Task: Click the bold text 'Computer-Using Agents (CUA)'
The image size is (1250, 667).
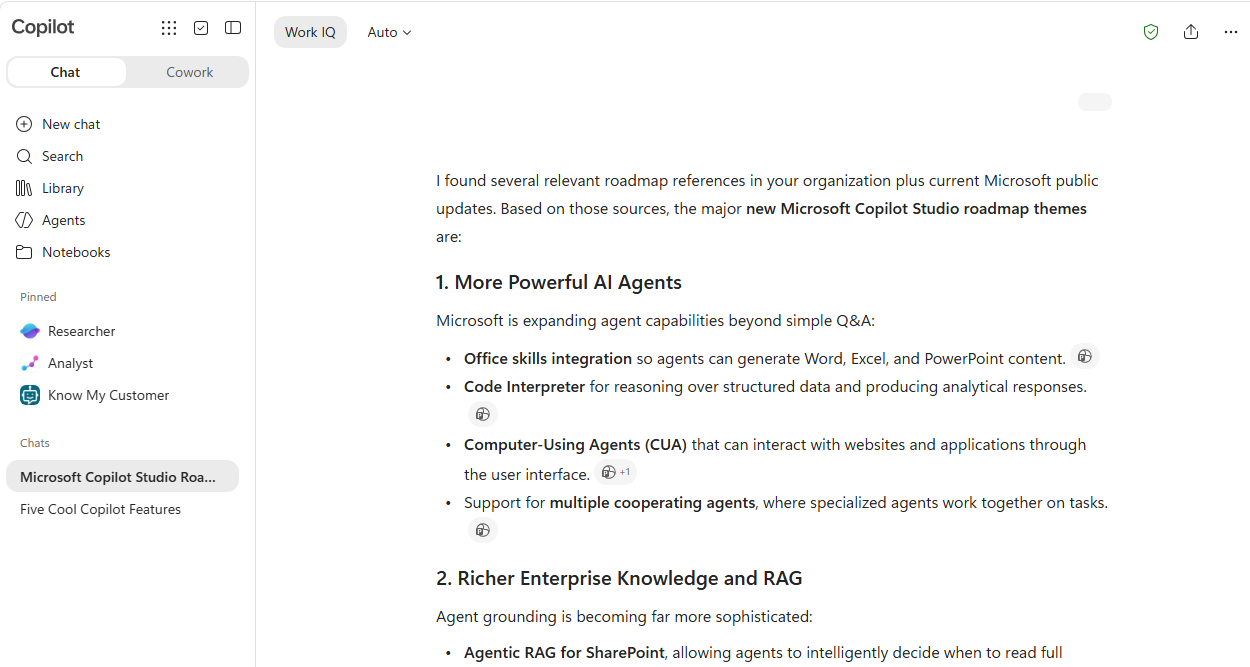Action: (575, 444)
